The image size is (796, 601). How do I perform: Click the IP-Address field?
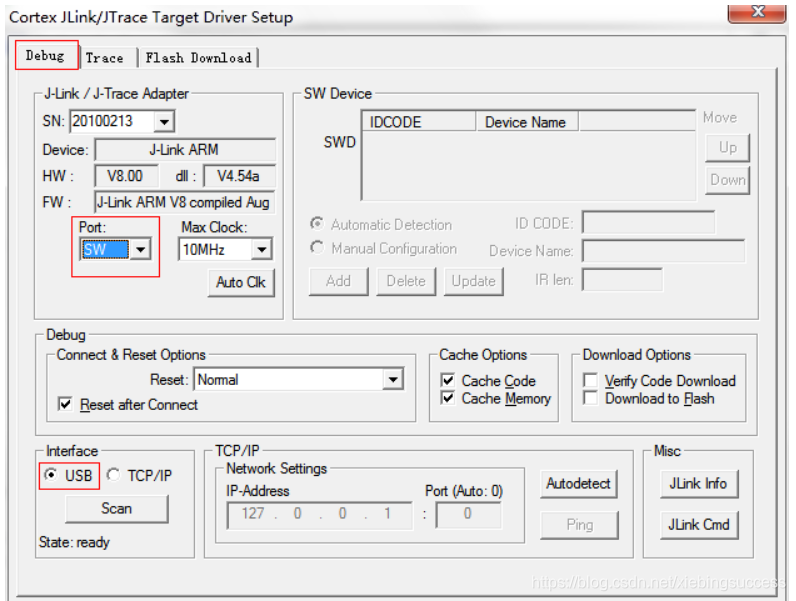(320, 515)
